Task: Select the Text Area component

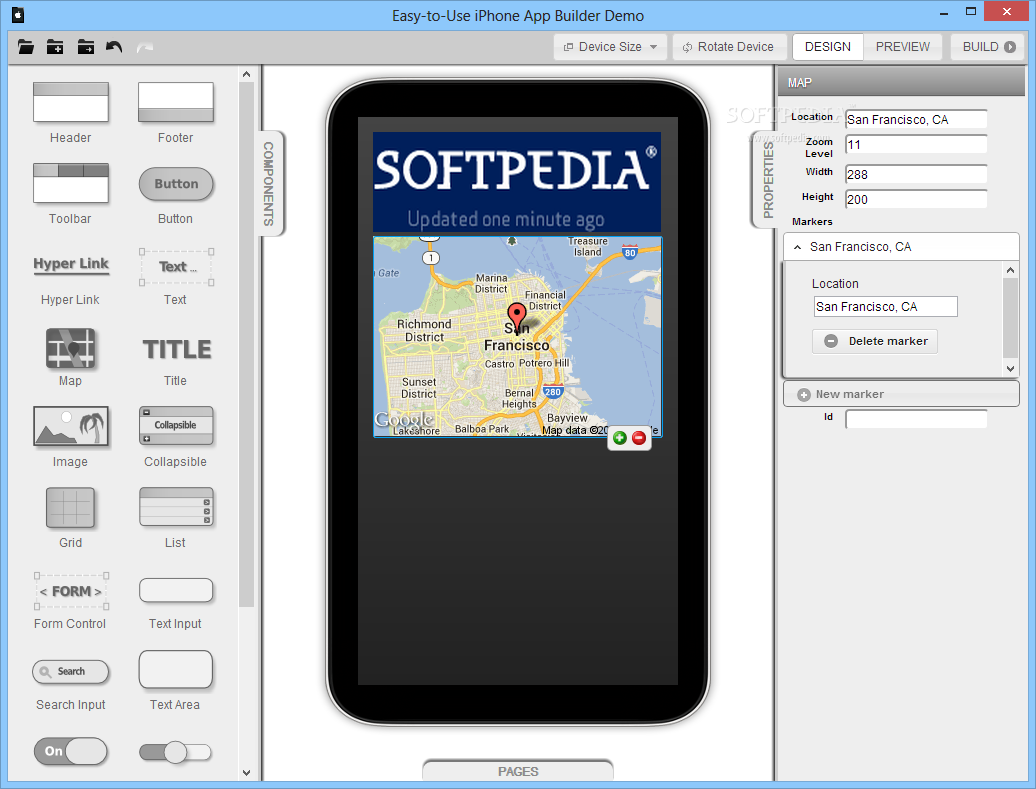Action: [x=176, y=680]
